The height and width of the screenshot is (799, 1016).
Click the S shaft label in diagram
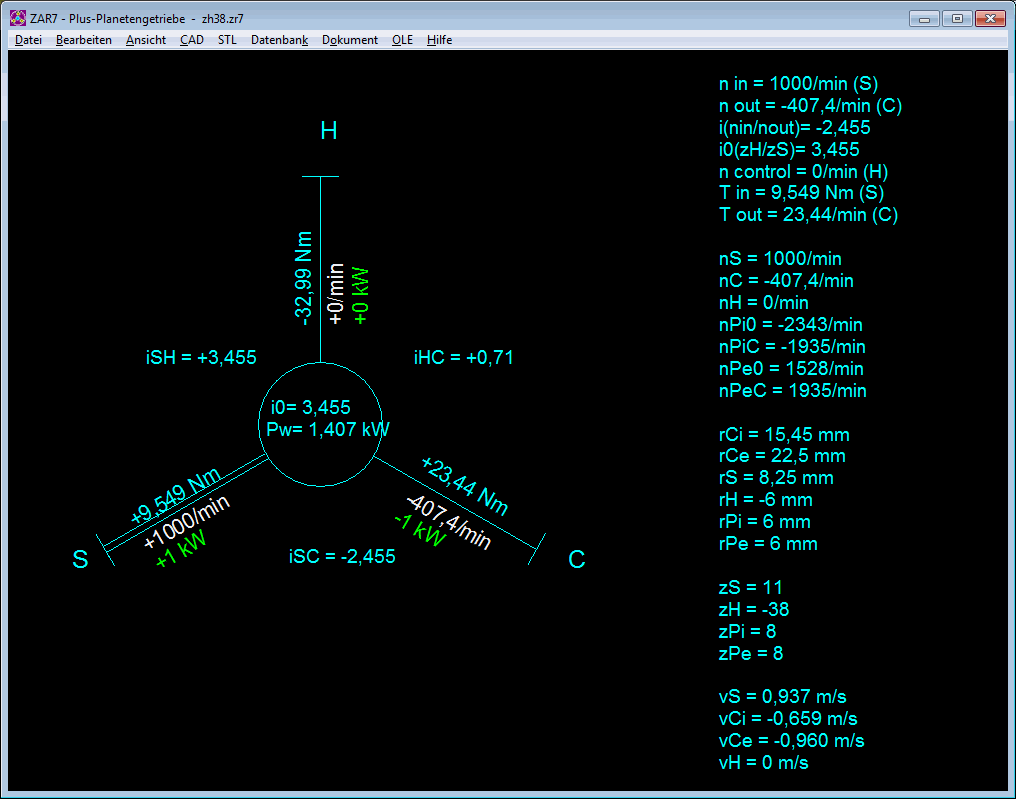pos(80,559)
